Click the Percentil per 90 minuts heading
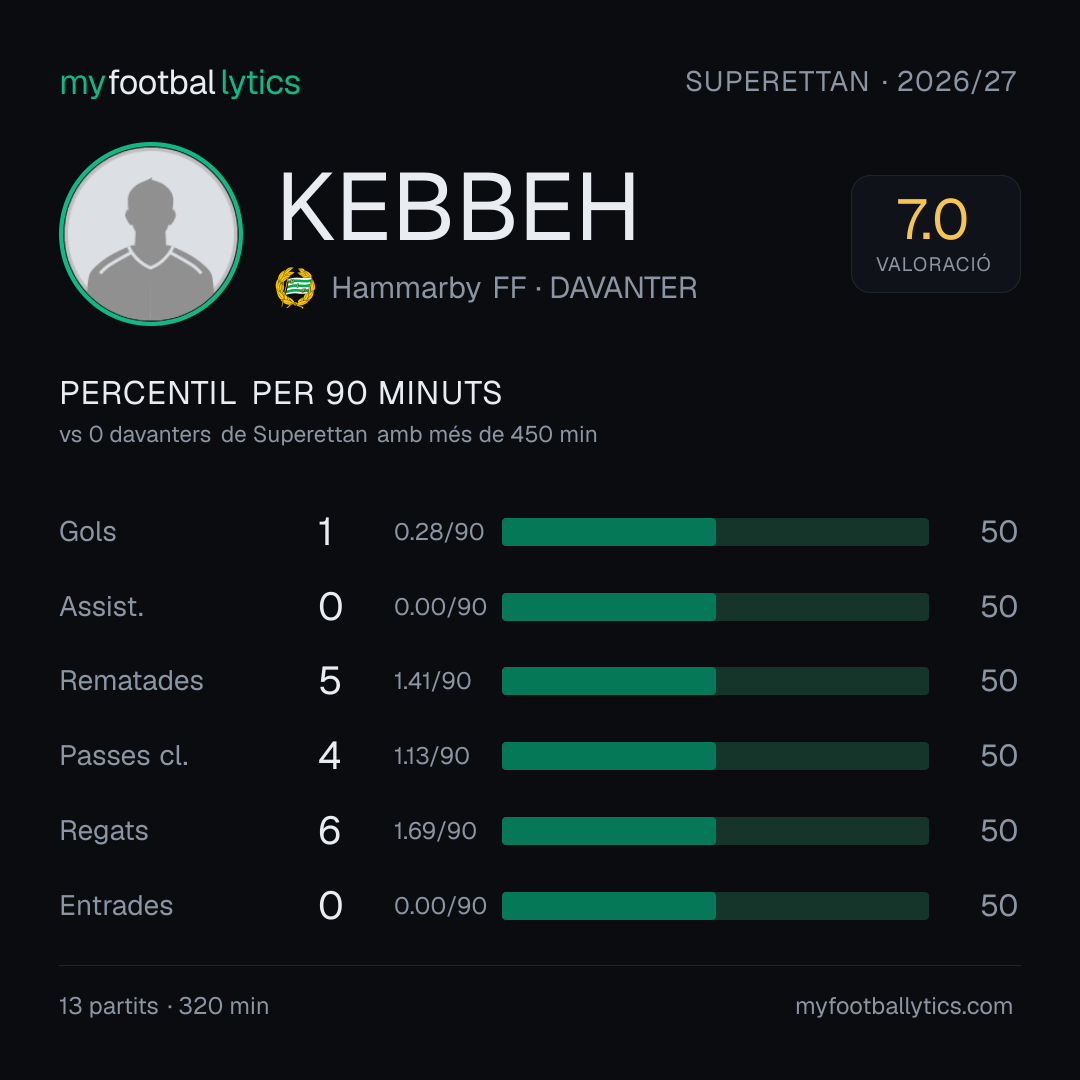1080x1080 pixels. point(280,393)
